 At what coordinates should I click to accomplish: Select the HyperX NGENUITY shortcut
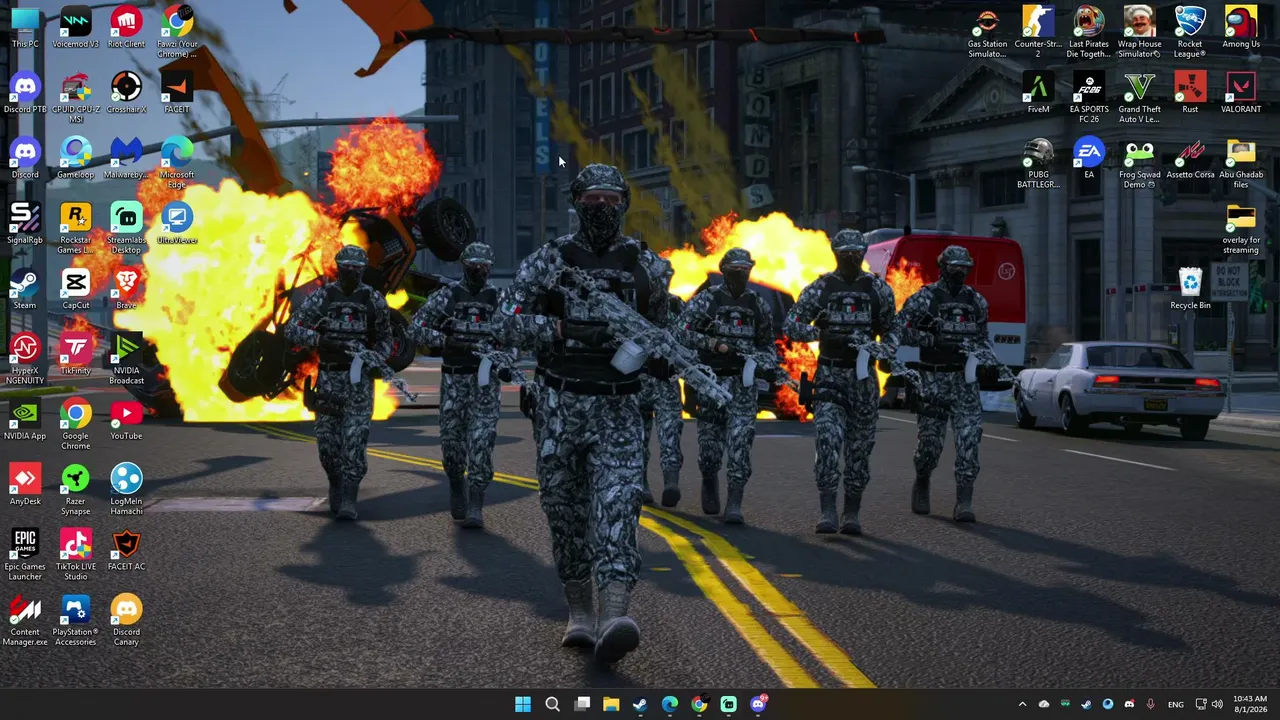click(25, 359)
